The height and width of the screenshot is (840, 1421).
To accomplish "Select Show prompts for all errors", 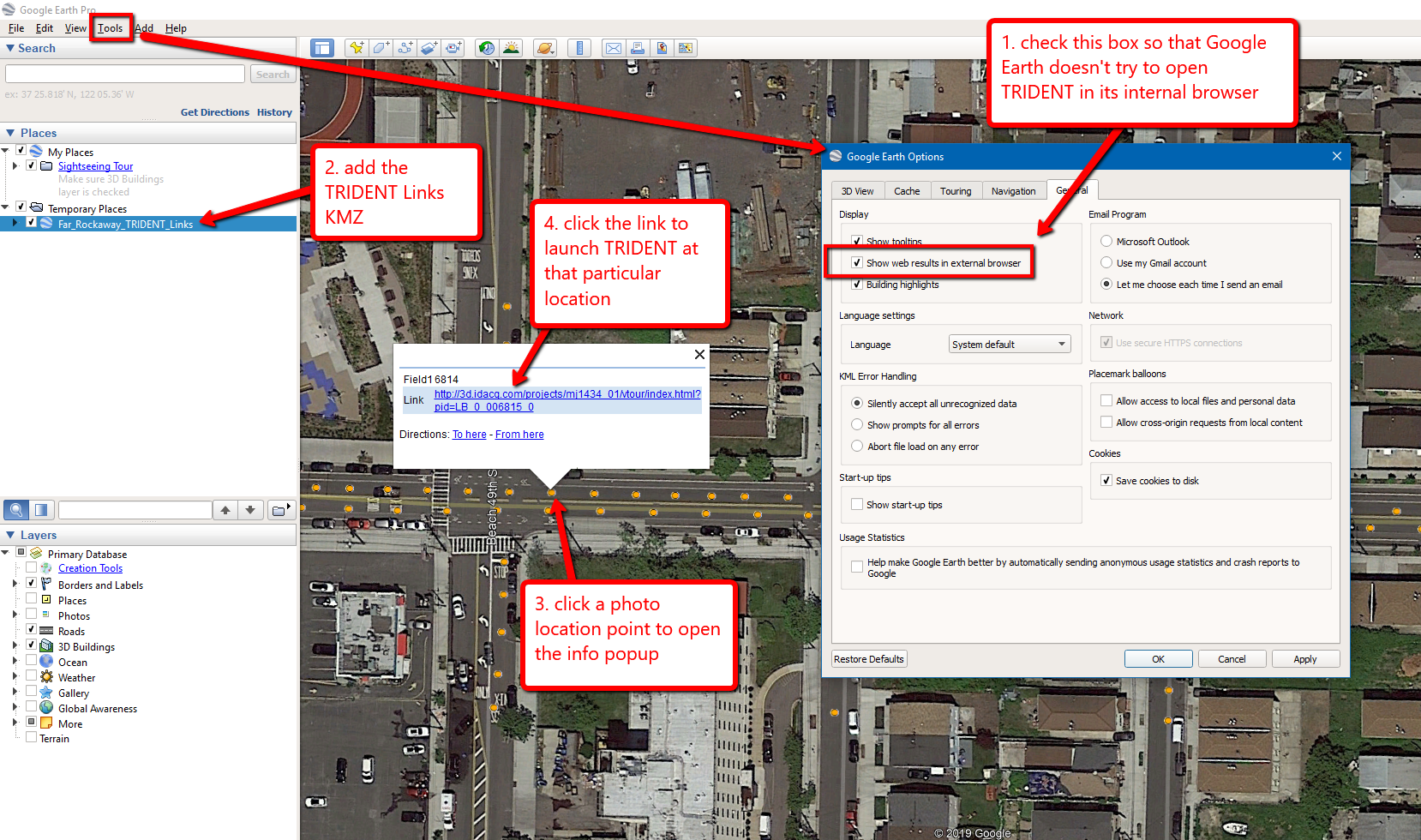I will [x=857, y=425].
